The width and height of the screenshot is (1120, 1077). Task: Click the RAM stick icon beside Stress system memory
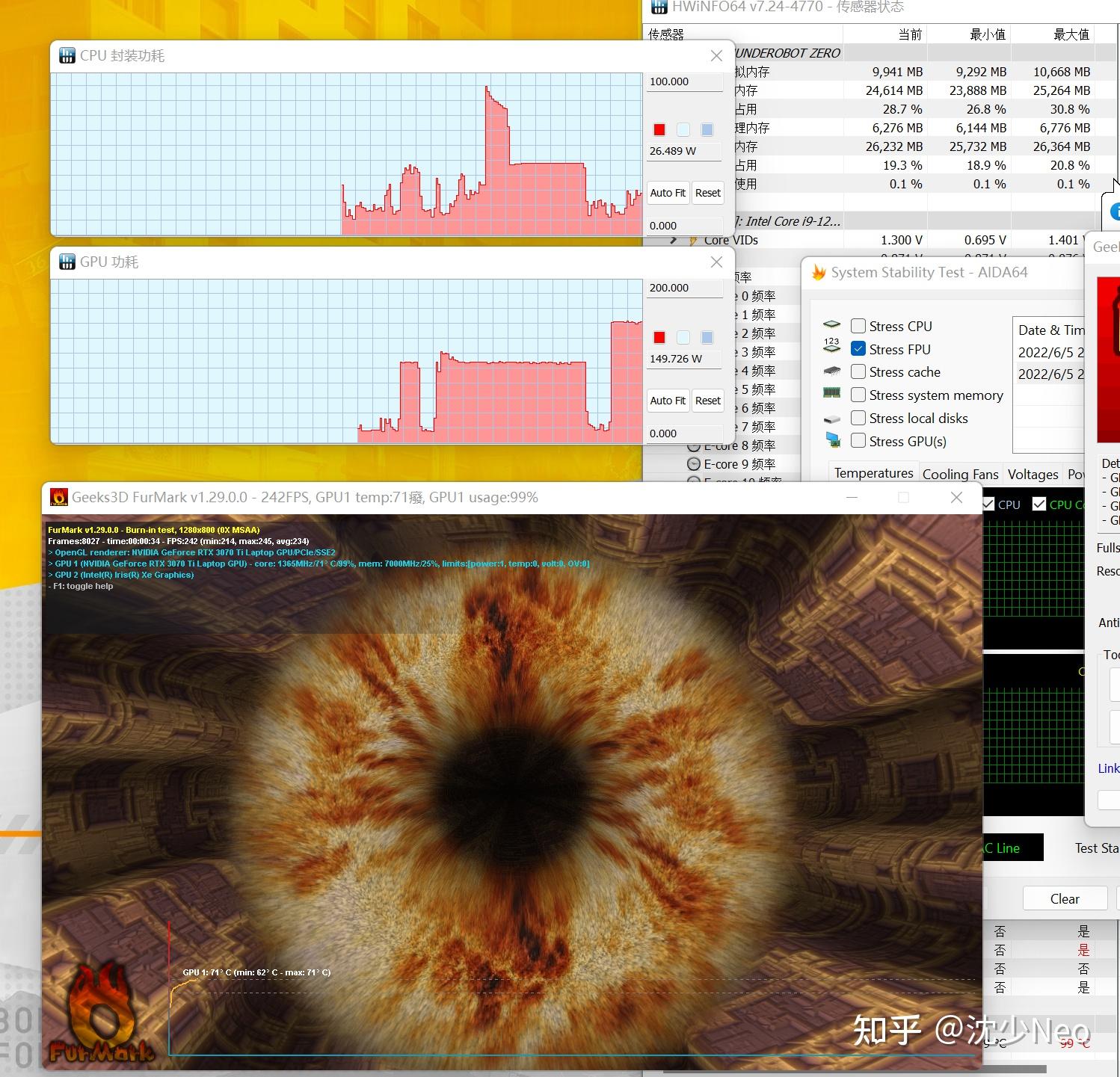(x=832, y=393)
